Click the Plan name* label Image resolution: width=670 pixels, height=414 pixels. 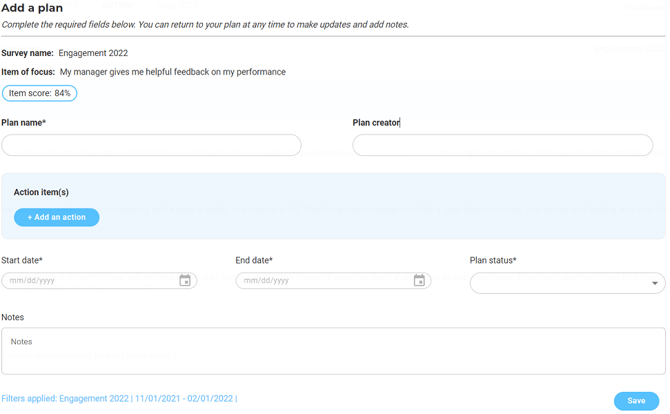pos(24,123)
